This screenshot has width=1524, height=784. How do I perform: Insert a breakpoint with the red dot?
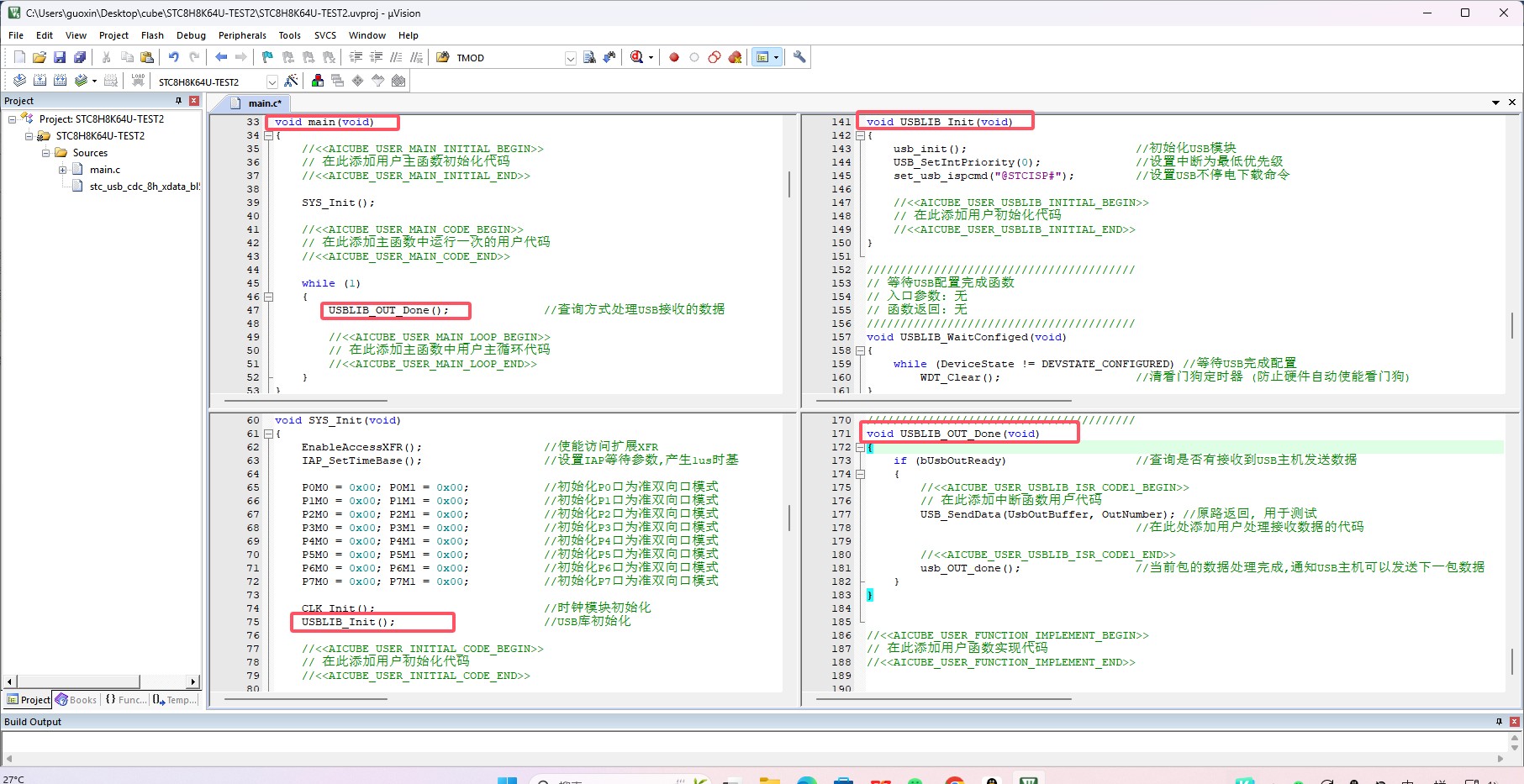pos(673,57)
